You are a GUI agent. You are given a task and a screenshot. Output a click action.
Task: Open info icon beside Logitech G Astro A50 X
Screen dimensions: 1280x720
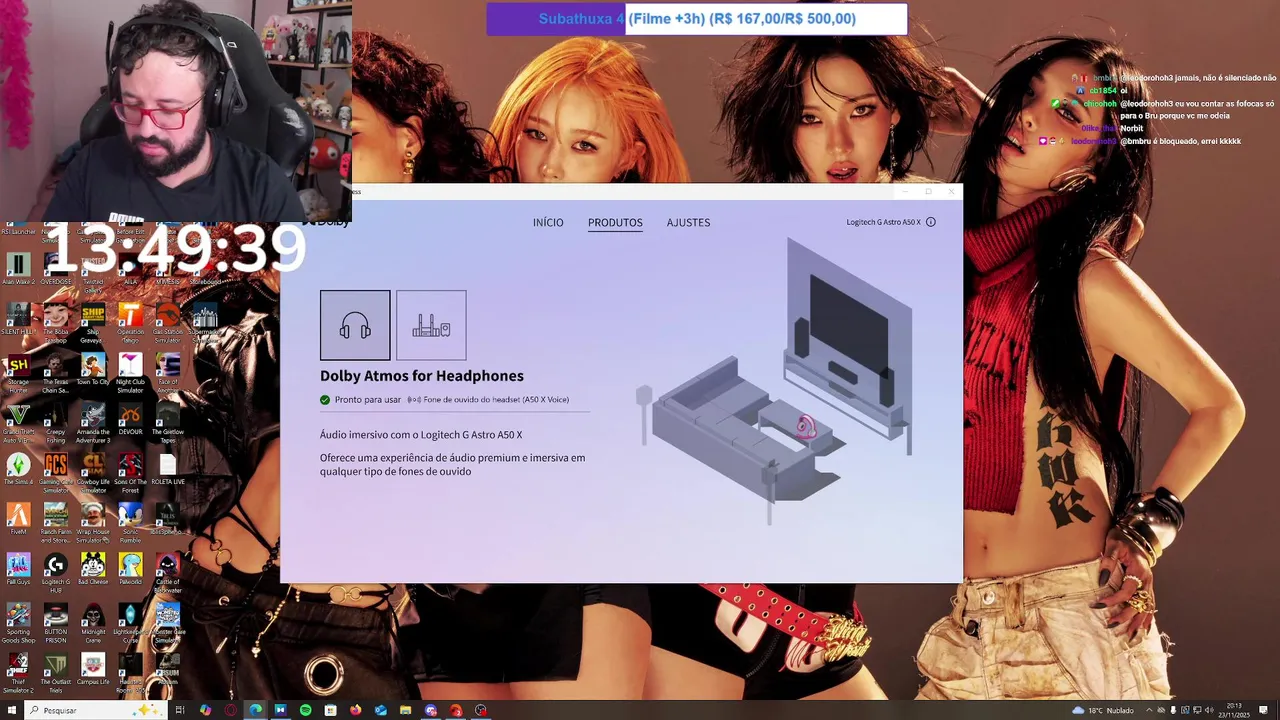(931, 222)
